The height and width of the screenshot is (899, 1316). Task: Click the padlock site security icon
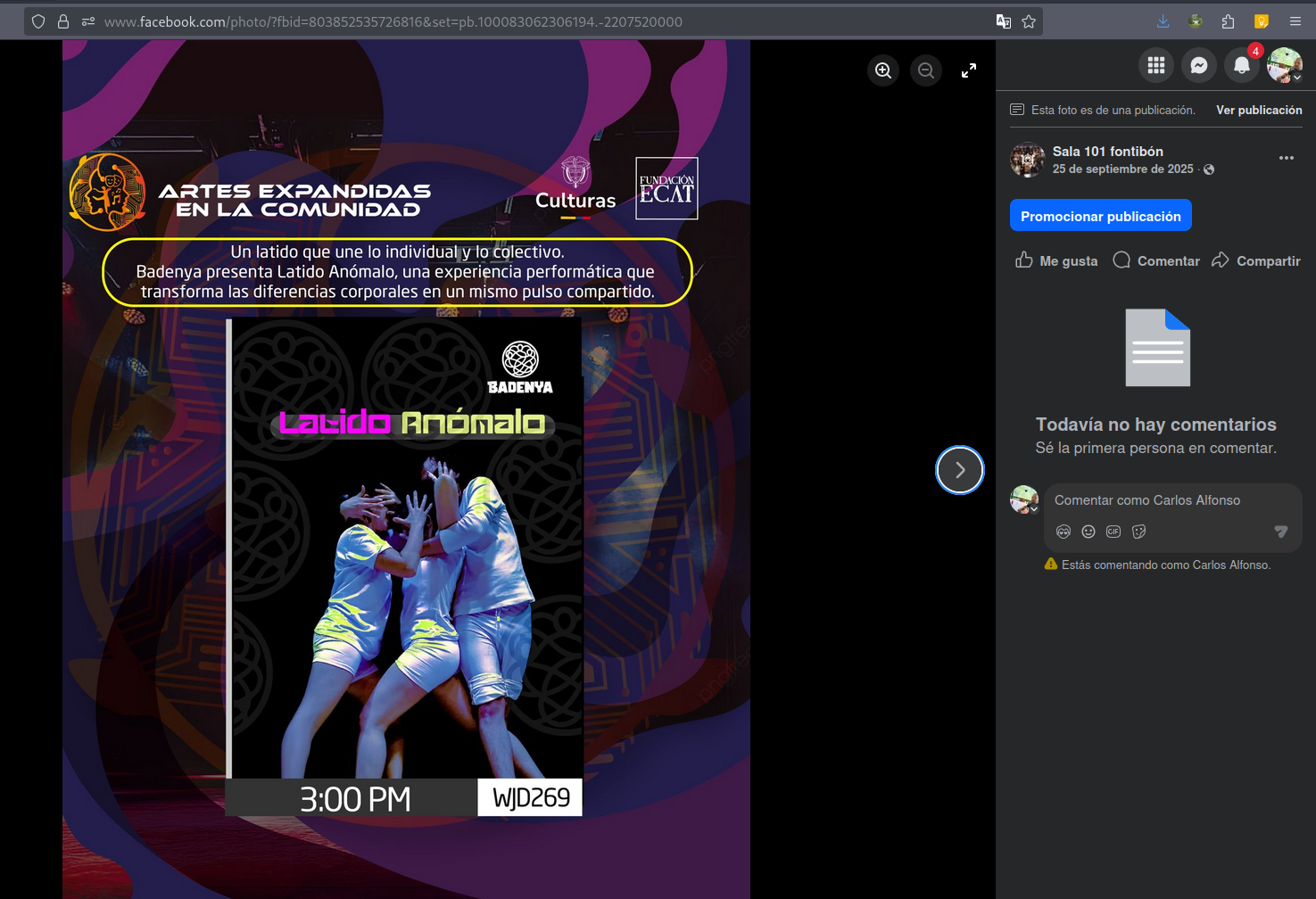pyautogui.click(x=63, y=21)
